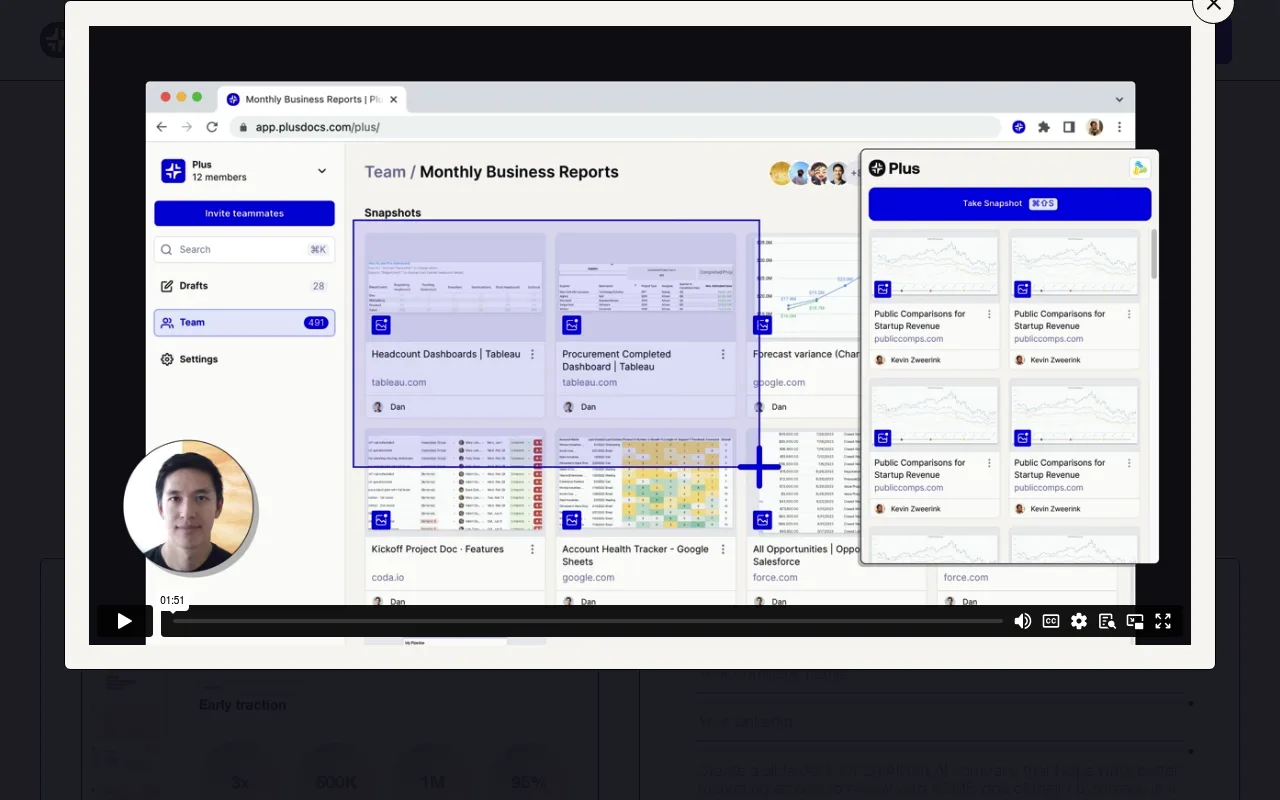Click snapshot icon on Kickoff Project Doc card
Viewport: 1280px width, 800px height.
(x=381, y=520)
